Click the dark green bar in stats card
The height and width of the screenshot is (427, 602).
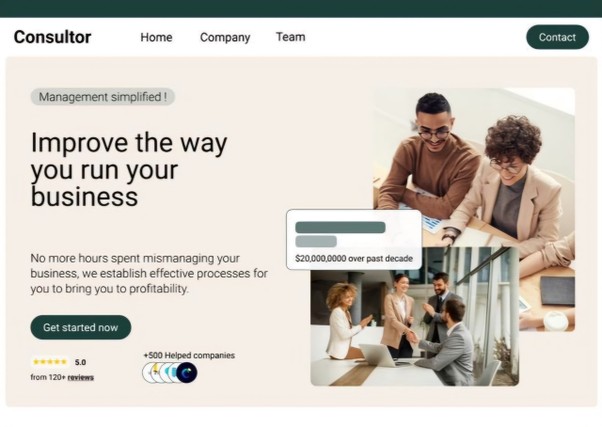point(340,227)
